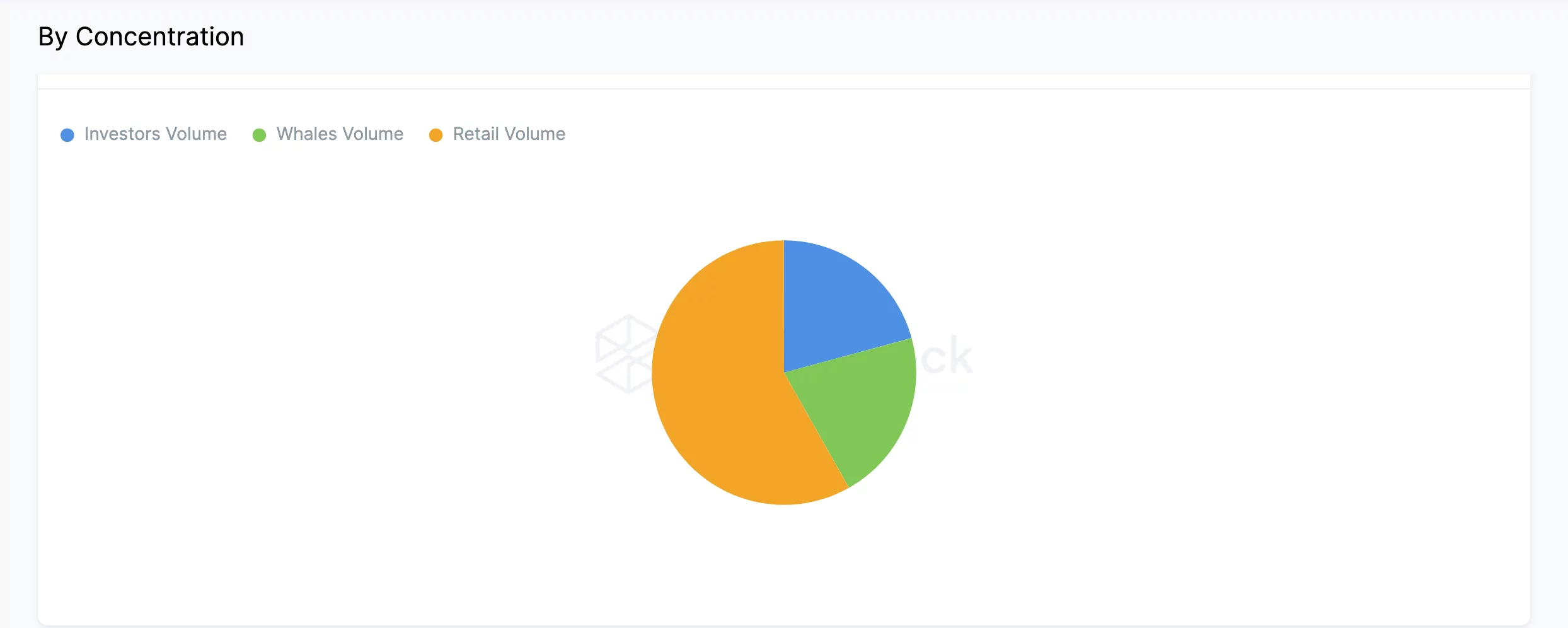1568x628 pixels.
Task: Toggle the Whales Volume series label
Action: [x=340, y=134]
